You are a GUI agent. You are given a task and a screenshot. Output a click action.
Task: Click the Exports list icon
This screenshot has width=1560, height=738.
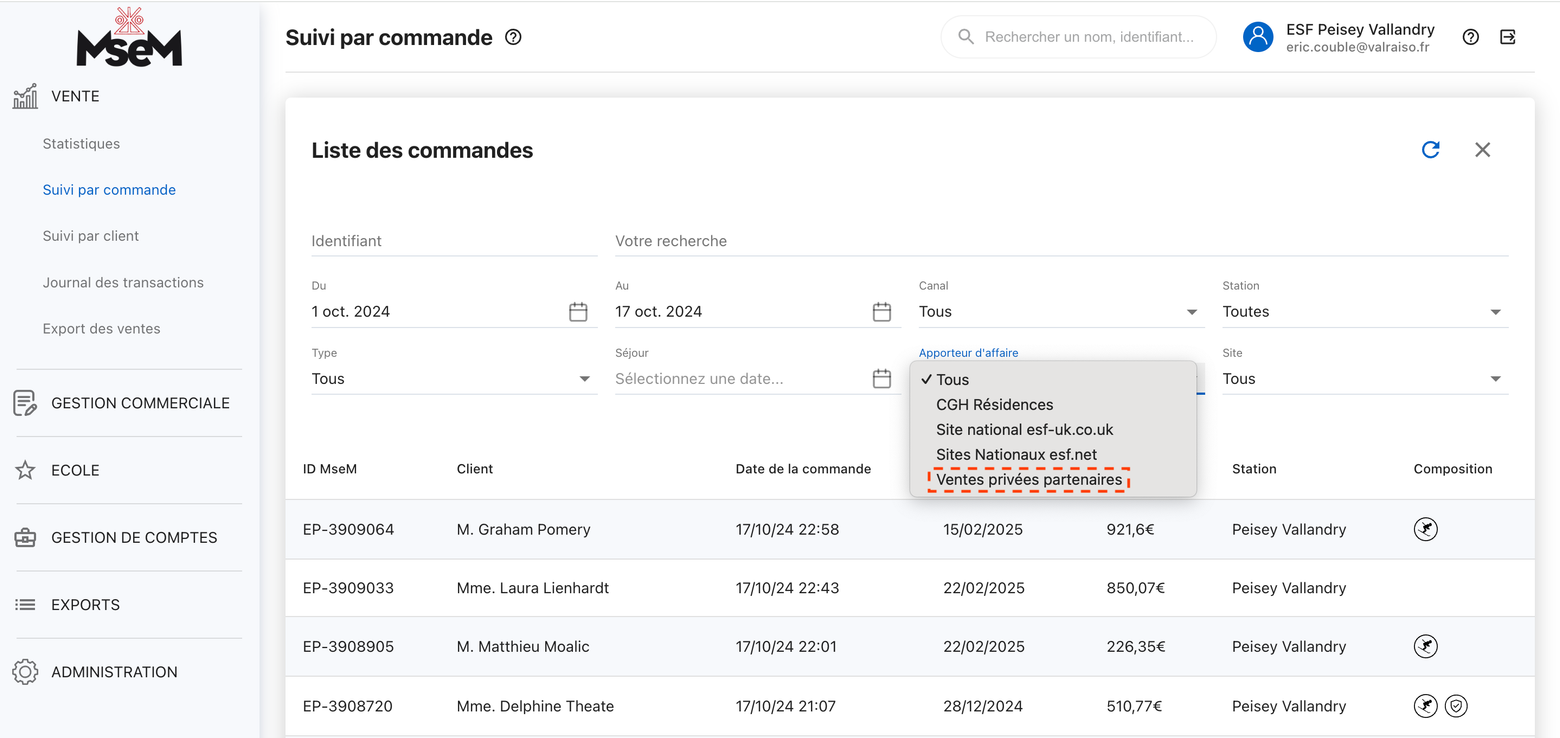(25, 605)
